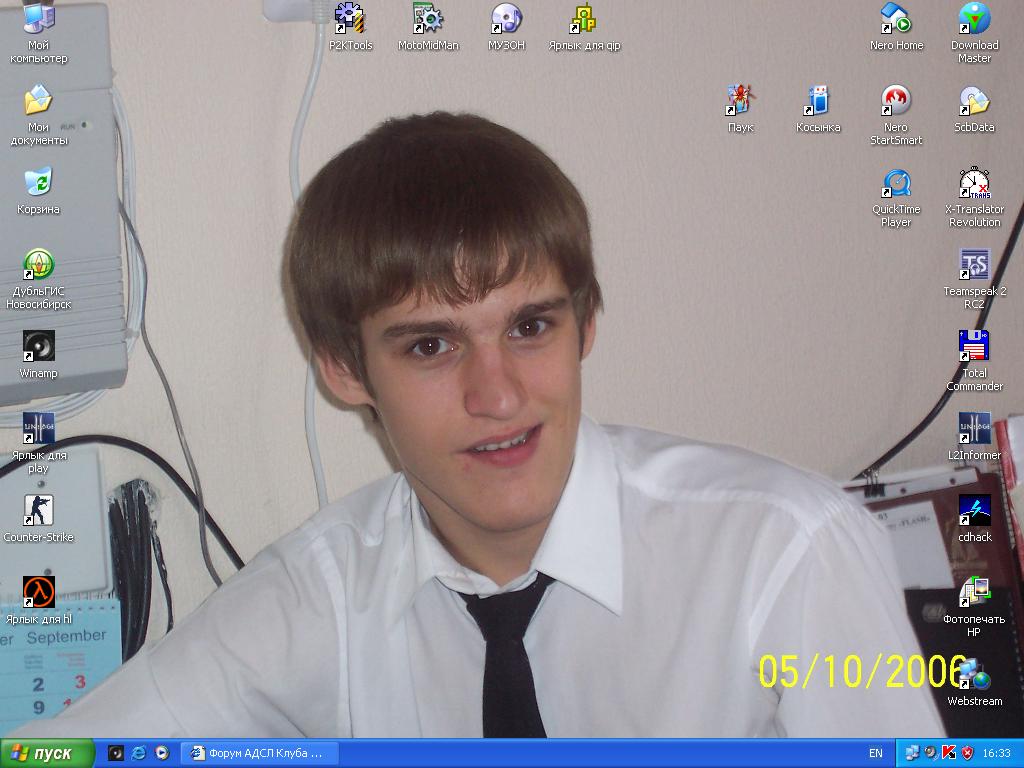Open Total Commander shortcut
The image size is (1024, 768).
(x=974, y=347)
